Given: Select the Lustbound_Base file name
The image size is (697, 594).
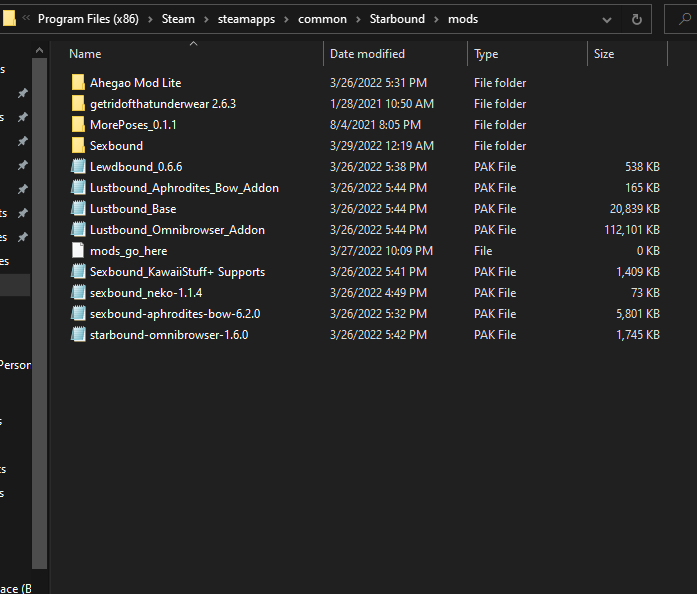Looking at the screenshot, I should pyautogui.click(x=133, y=209).
